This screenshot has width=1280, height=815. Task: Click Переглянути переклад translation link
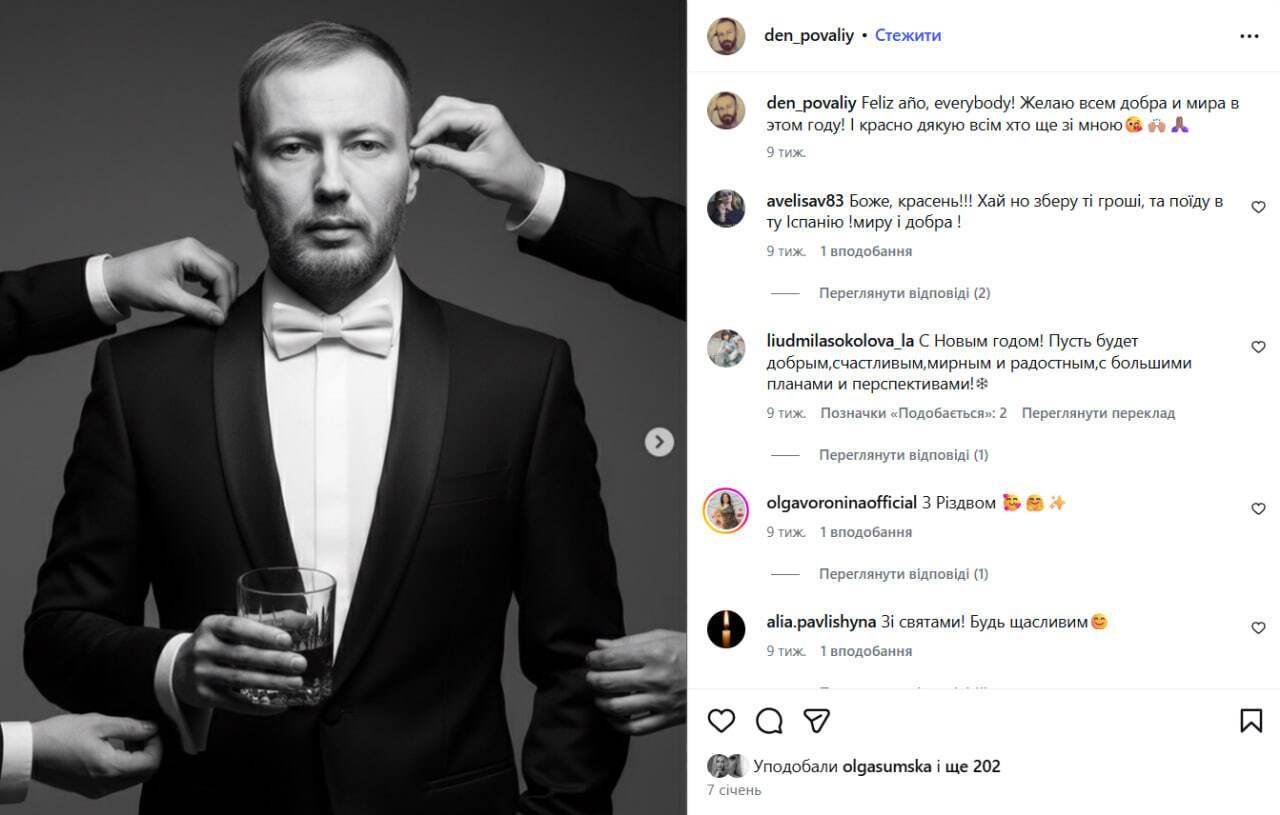pos(1098,412)
